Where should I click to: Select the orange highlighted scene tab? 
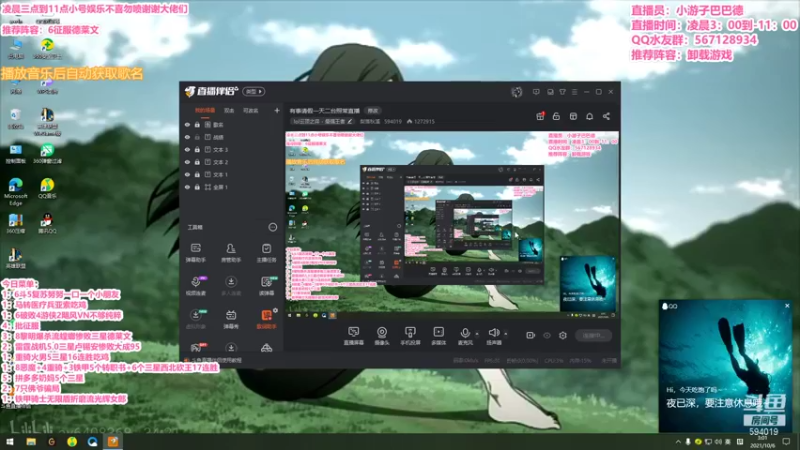[205, 111]
